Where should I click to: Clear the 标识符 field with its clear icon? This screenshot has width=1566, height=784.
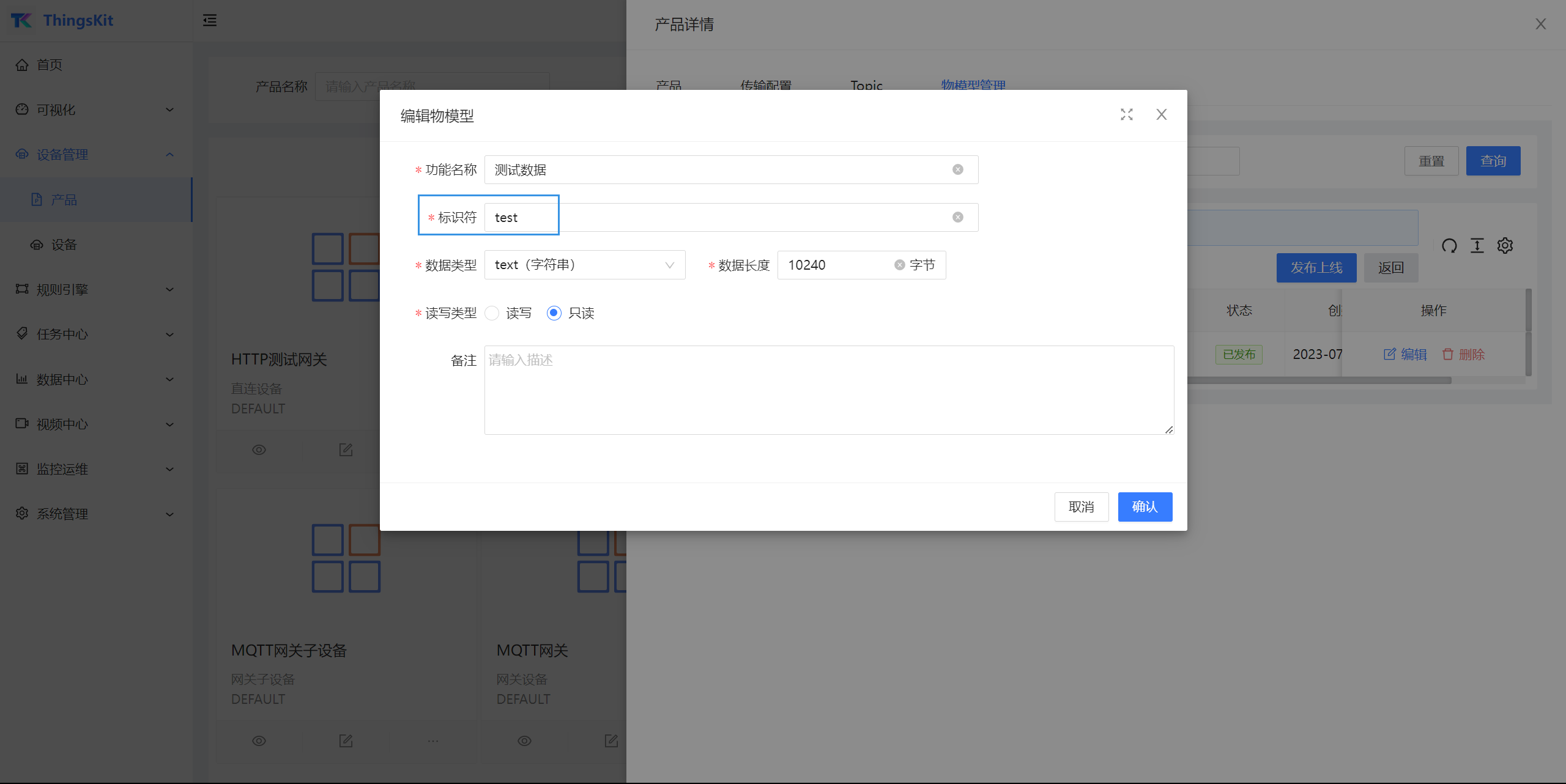pyautogui.click(x=957, y=218)
